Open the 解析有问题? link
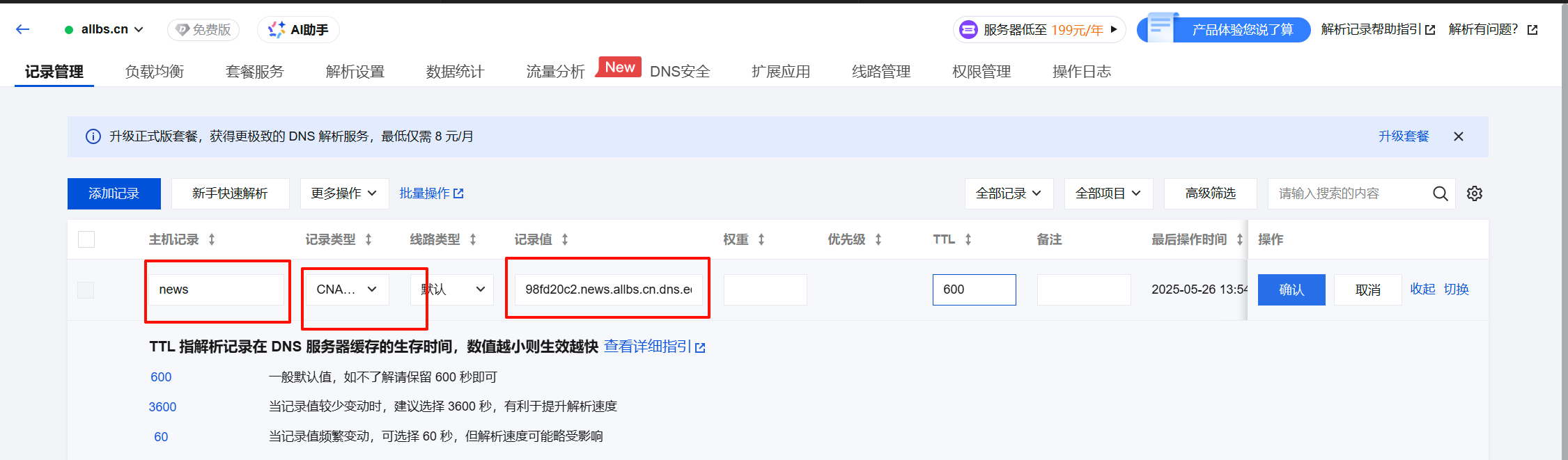This screenshot has width=1568, height=460. [x=1493, y=29]
